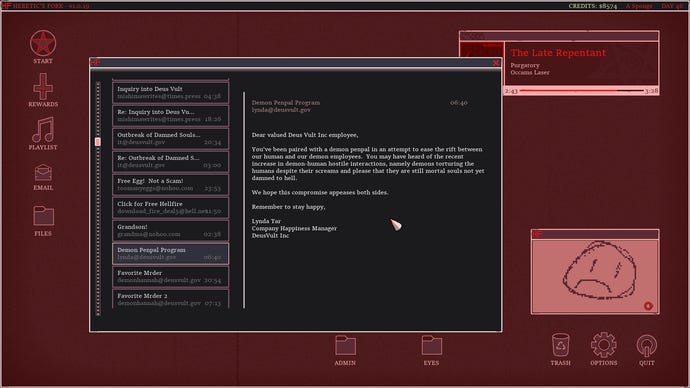
Task: Open the START pentagram icon
Action: (43, 44)
